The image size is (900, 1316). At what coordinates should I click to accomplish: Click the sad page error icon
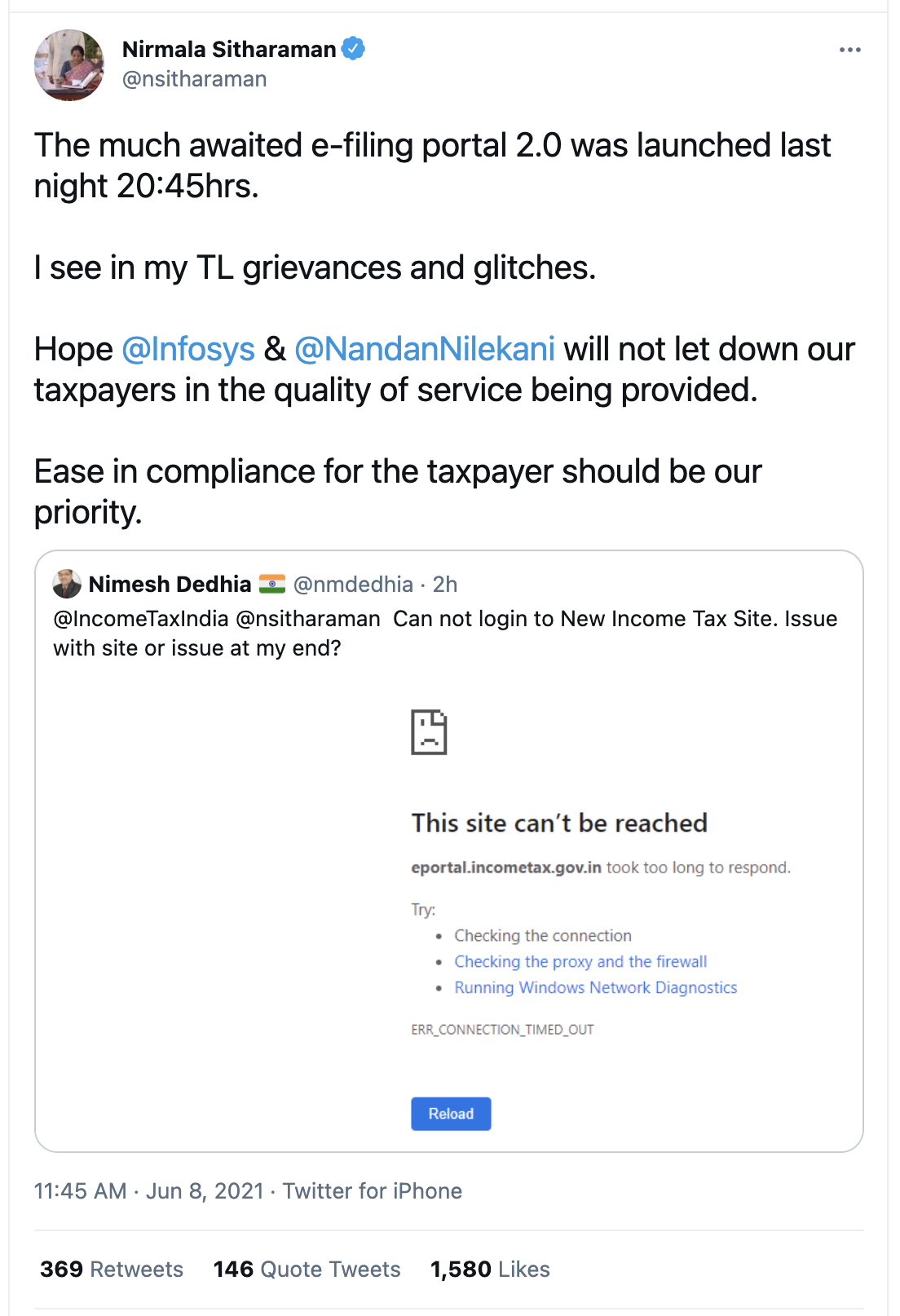coord(429,732)
